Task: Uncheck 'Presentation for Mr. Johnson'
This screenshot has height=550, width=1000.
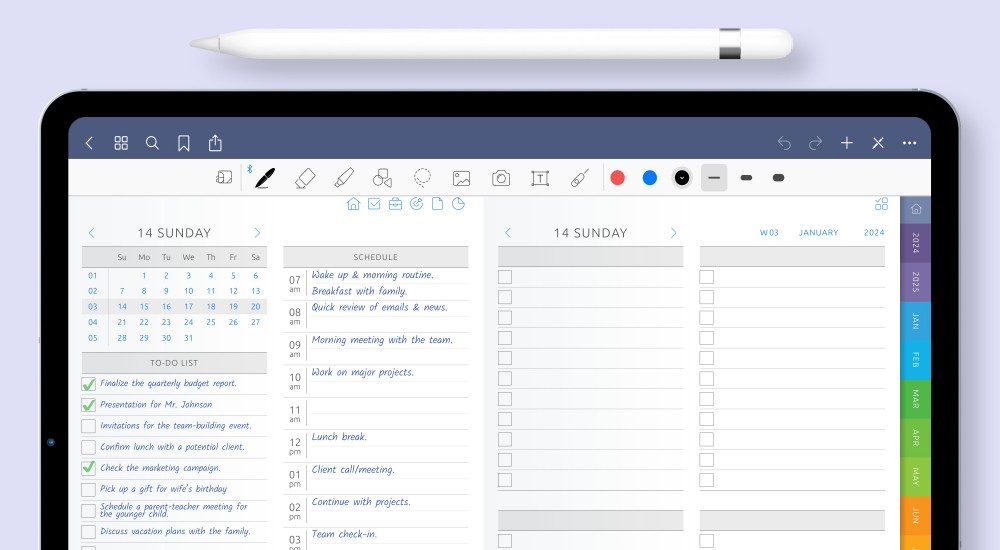Action: pos(89,405)
